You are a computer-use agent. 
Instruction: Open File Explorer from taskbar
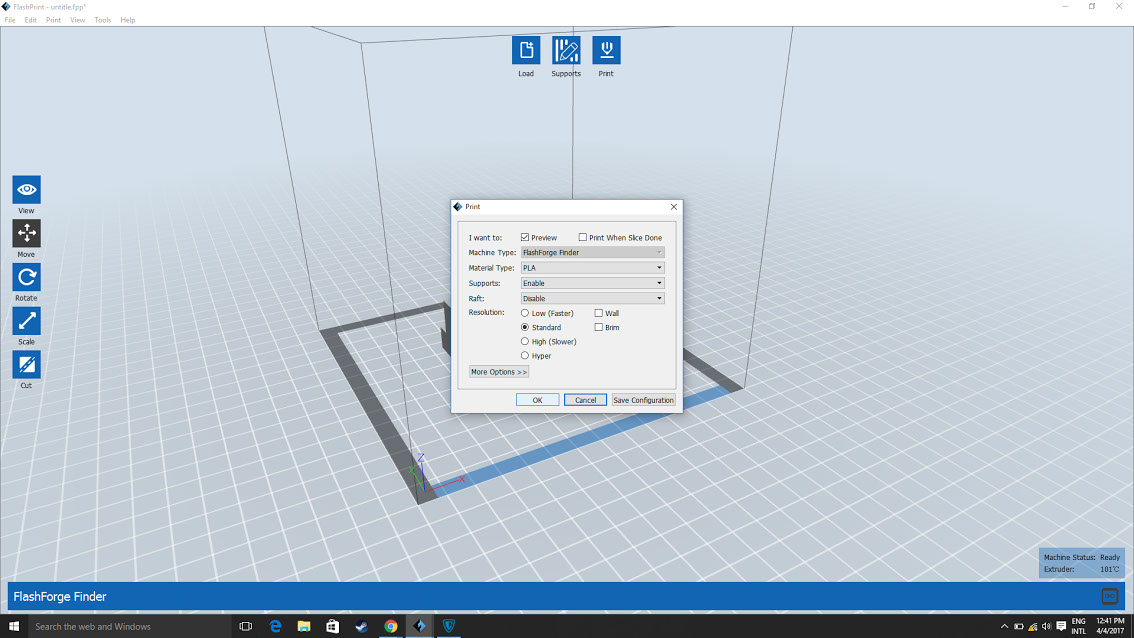click(304, 626)
